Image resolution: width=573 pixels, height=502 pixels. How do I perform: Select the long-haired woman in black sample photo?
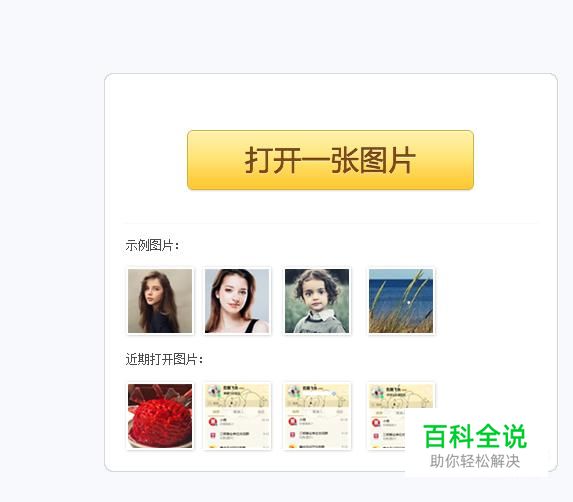click(160, 301)
